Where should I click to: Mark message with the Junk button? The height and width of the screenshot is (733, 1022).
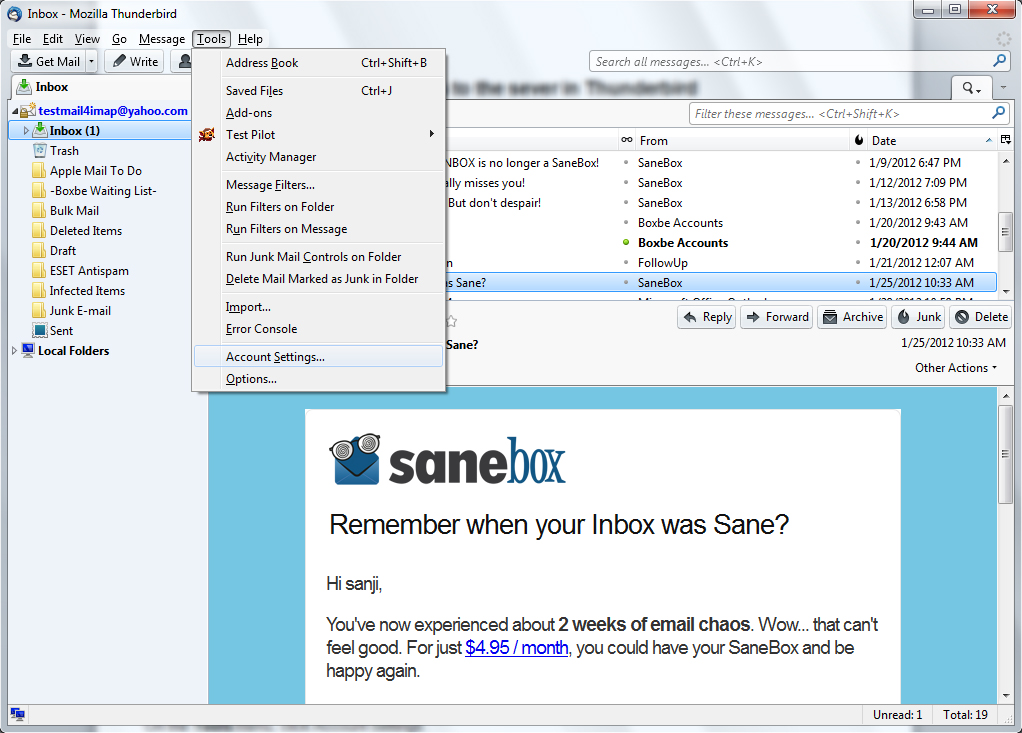tap(919, 317)
